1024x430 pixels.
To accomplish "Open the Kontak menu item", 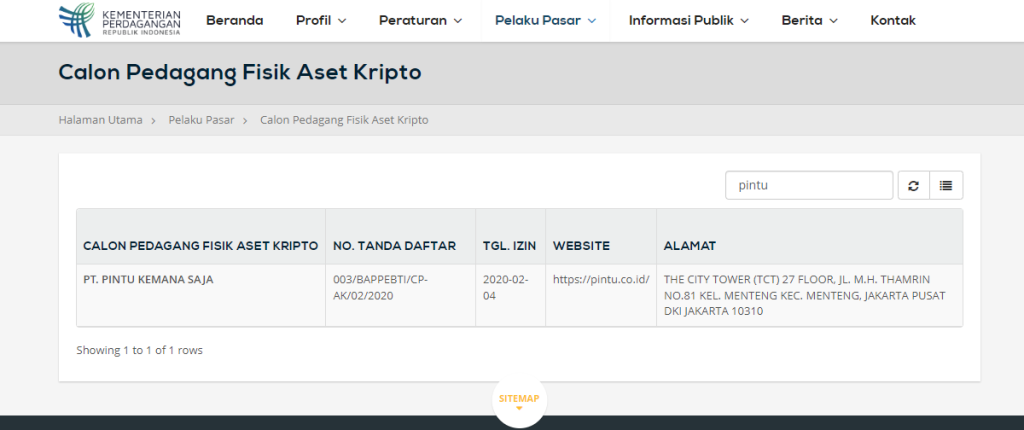I will pyautogui.click(x=893, y=20).
